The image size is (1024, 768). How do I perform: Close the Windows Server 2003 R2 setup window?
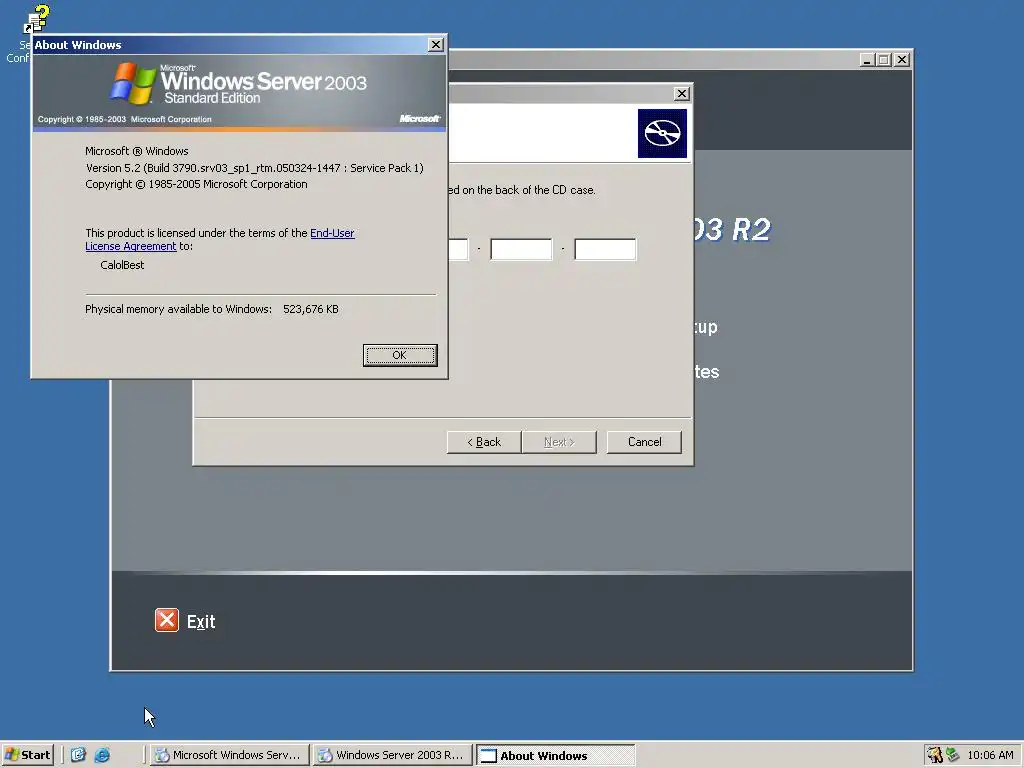click(902, 59)
